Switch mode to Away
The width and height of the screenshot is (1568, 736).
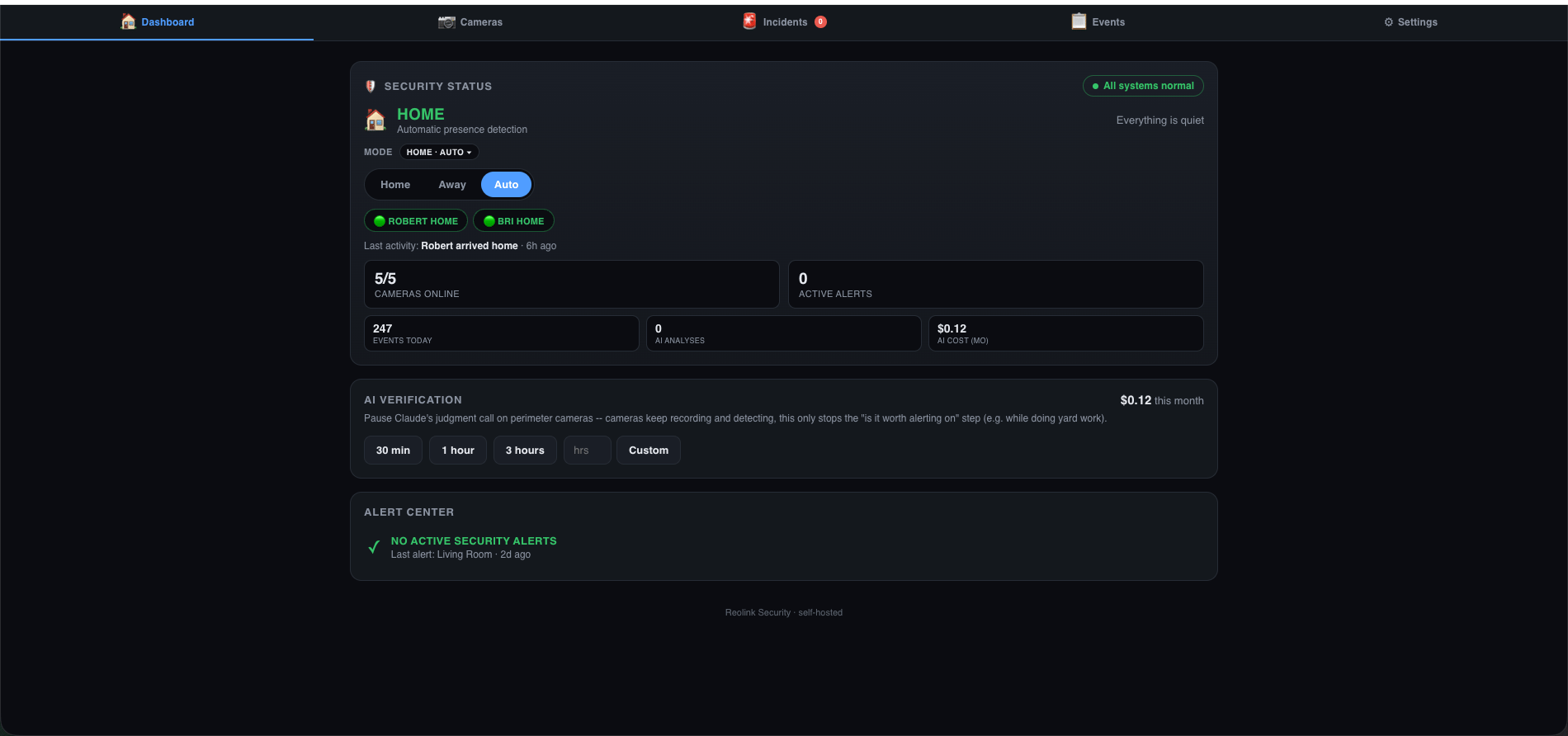coord(452,185)
